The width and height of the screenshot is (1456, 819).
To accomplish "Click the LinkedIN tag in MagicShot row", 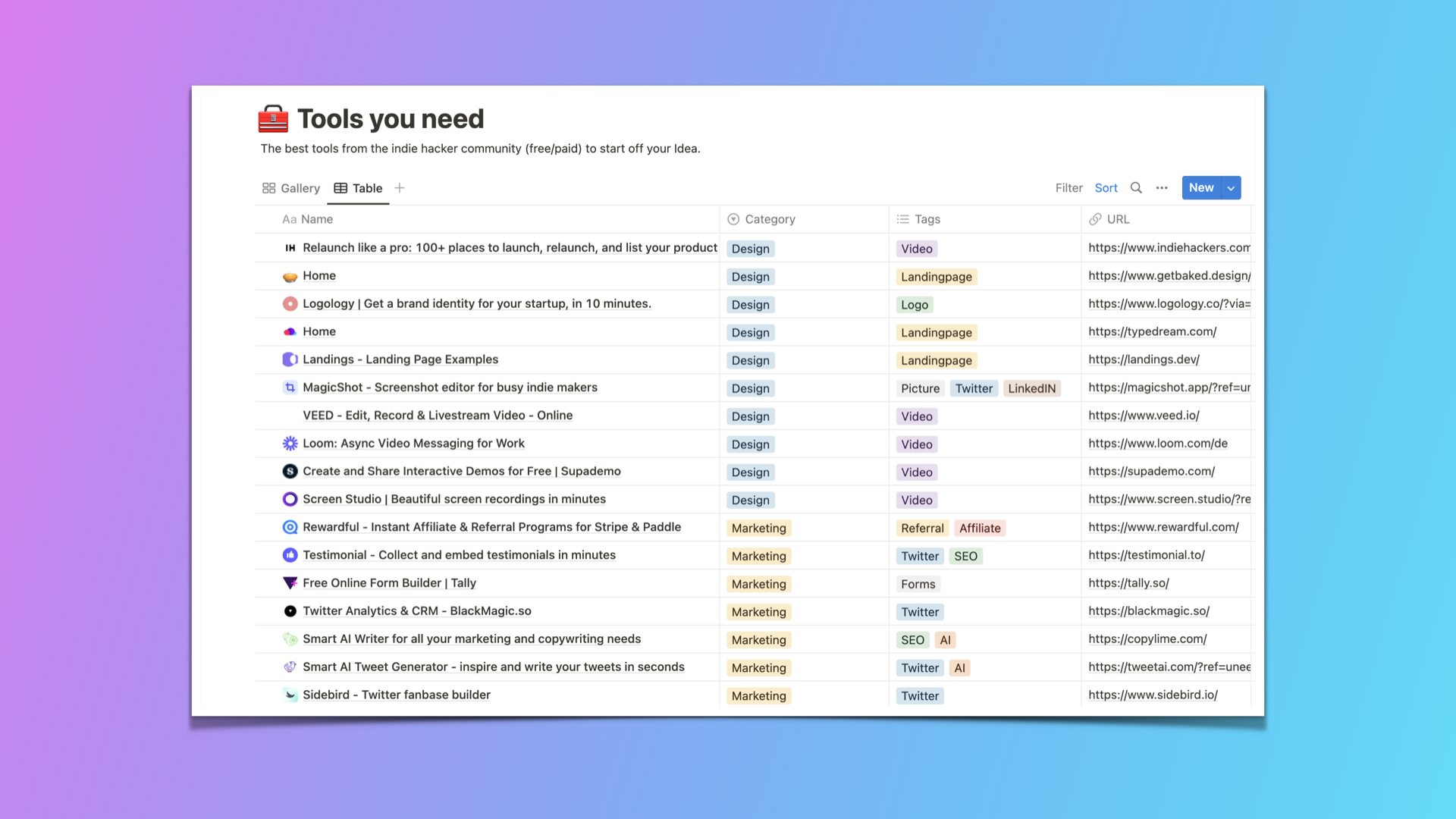I will [x=1031, y=388].
